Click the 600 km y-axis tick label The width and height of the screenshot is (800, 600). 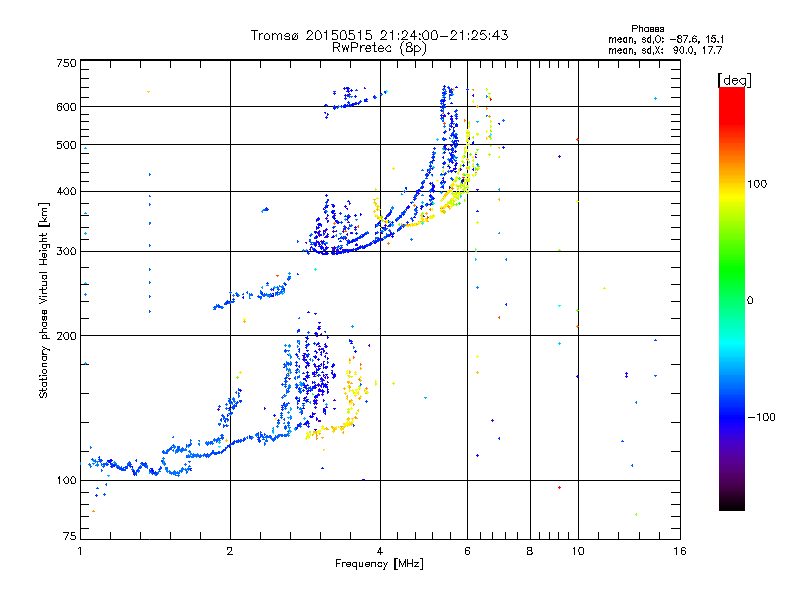click(66, 107)
